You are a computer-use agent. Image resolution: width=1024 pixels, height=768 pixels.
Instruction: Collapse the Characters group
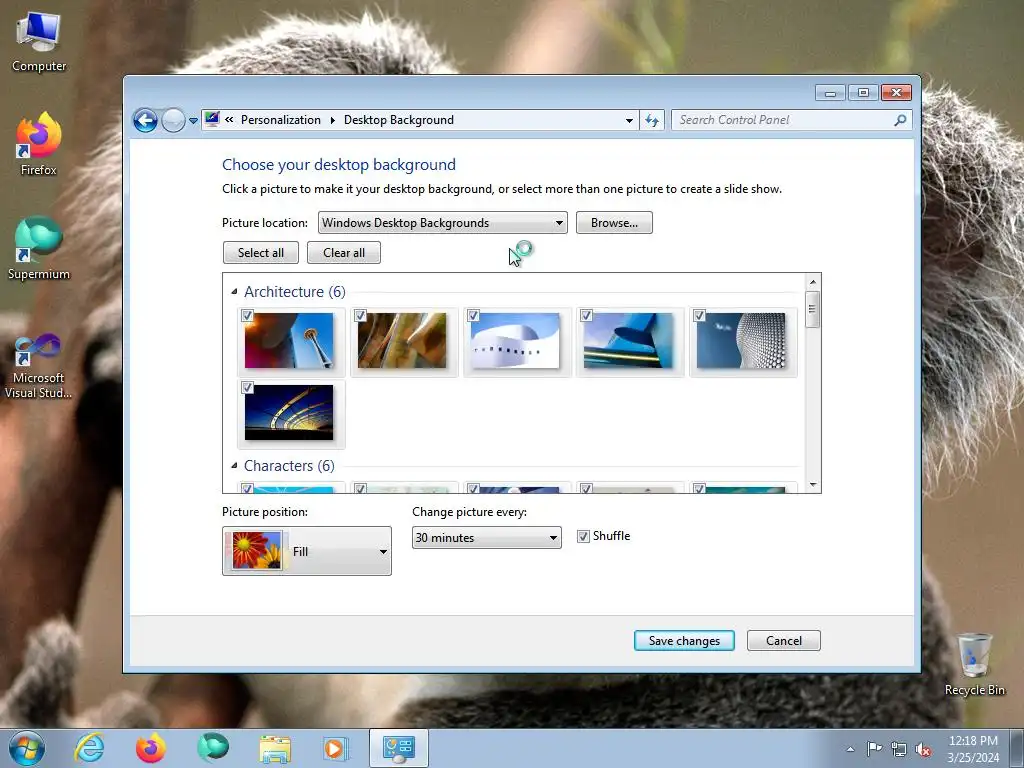click(234, 466)
